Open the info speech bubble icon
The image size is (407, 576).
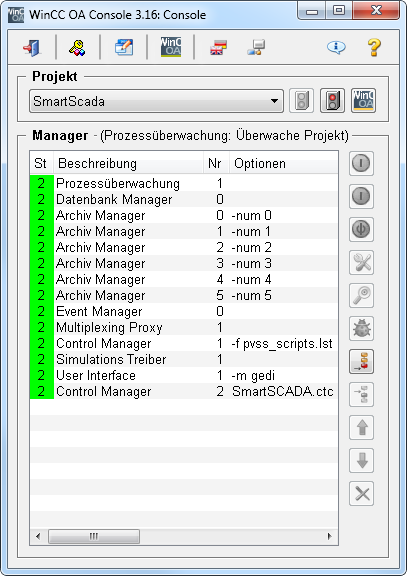point(336,47)
